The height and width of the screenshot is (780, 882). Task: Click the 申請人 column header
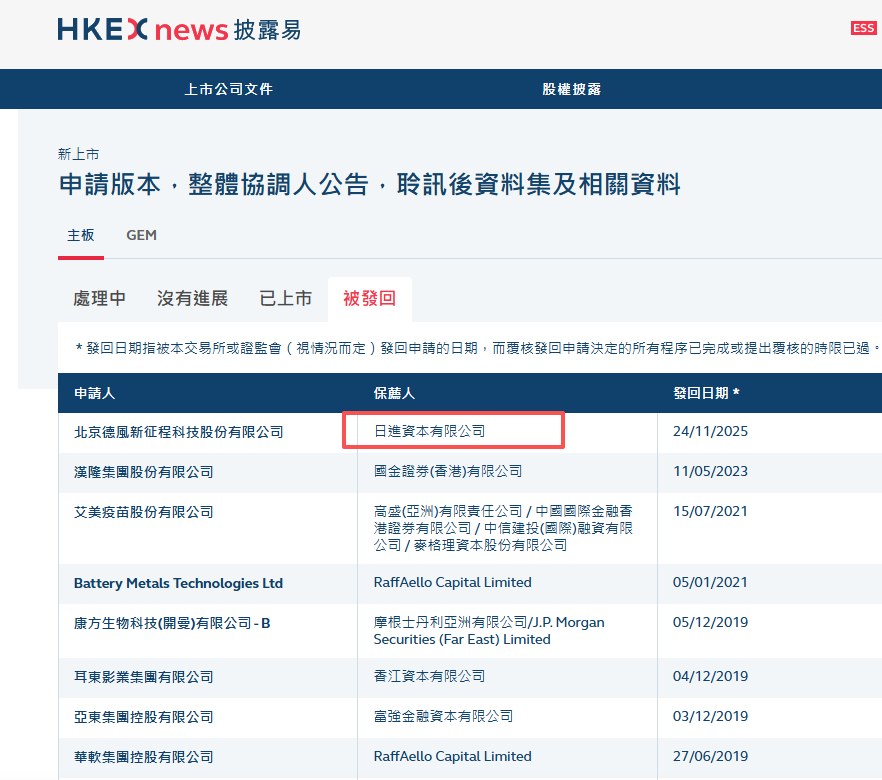[x=94, y=393]
